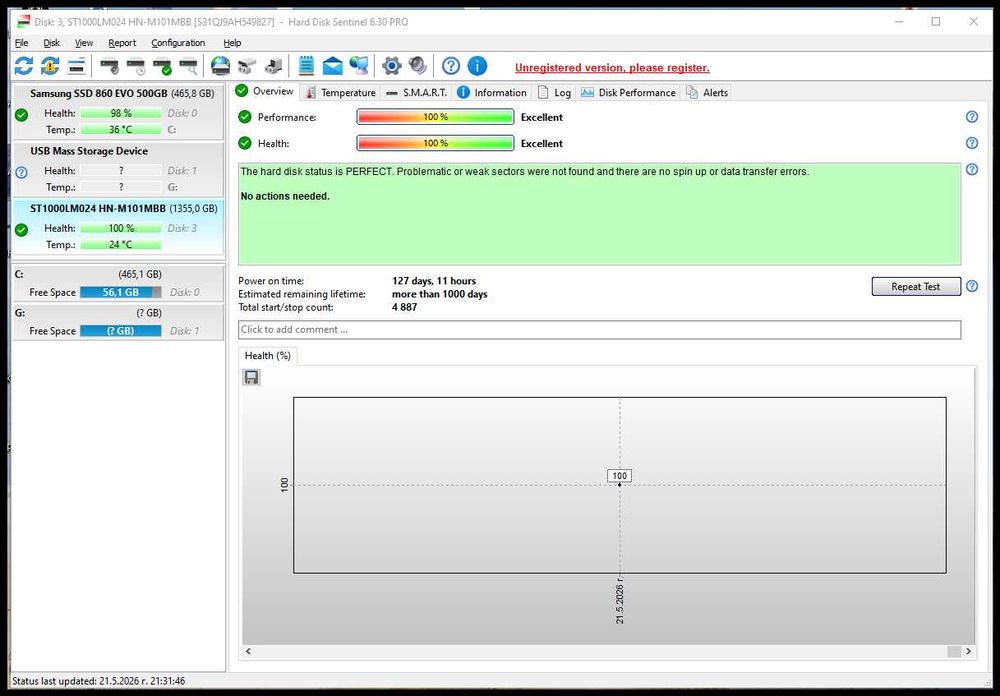Click the help icon beside the Performance bar
1000x696 pixels.
point(971,117)
